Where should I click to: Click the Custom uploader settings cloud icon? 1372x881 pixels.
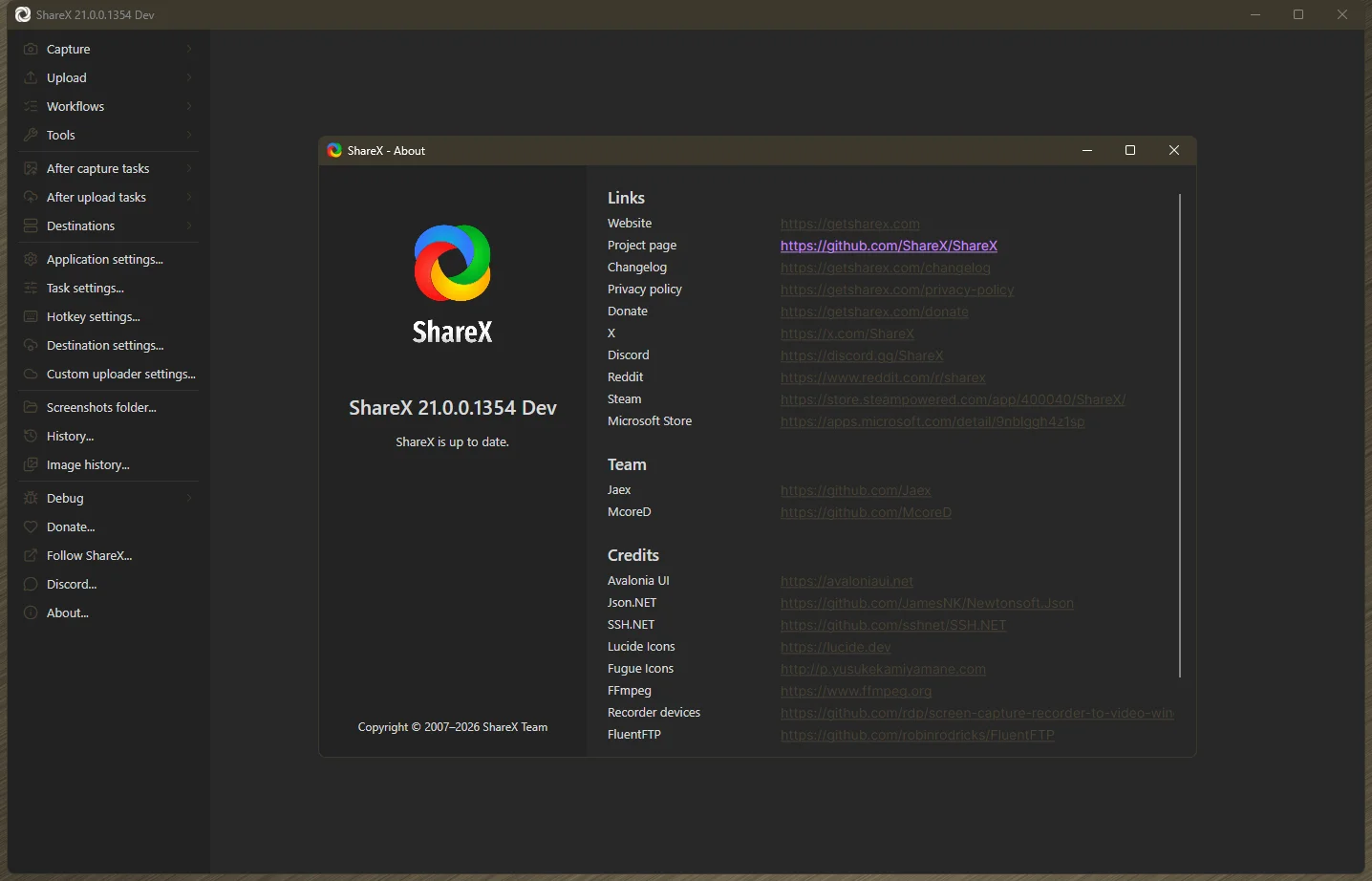pyautogui.click(x=31, y=374)
